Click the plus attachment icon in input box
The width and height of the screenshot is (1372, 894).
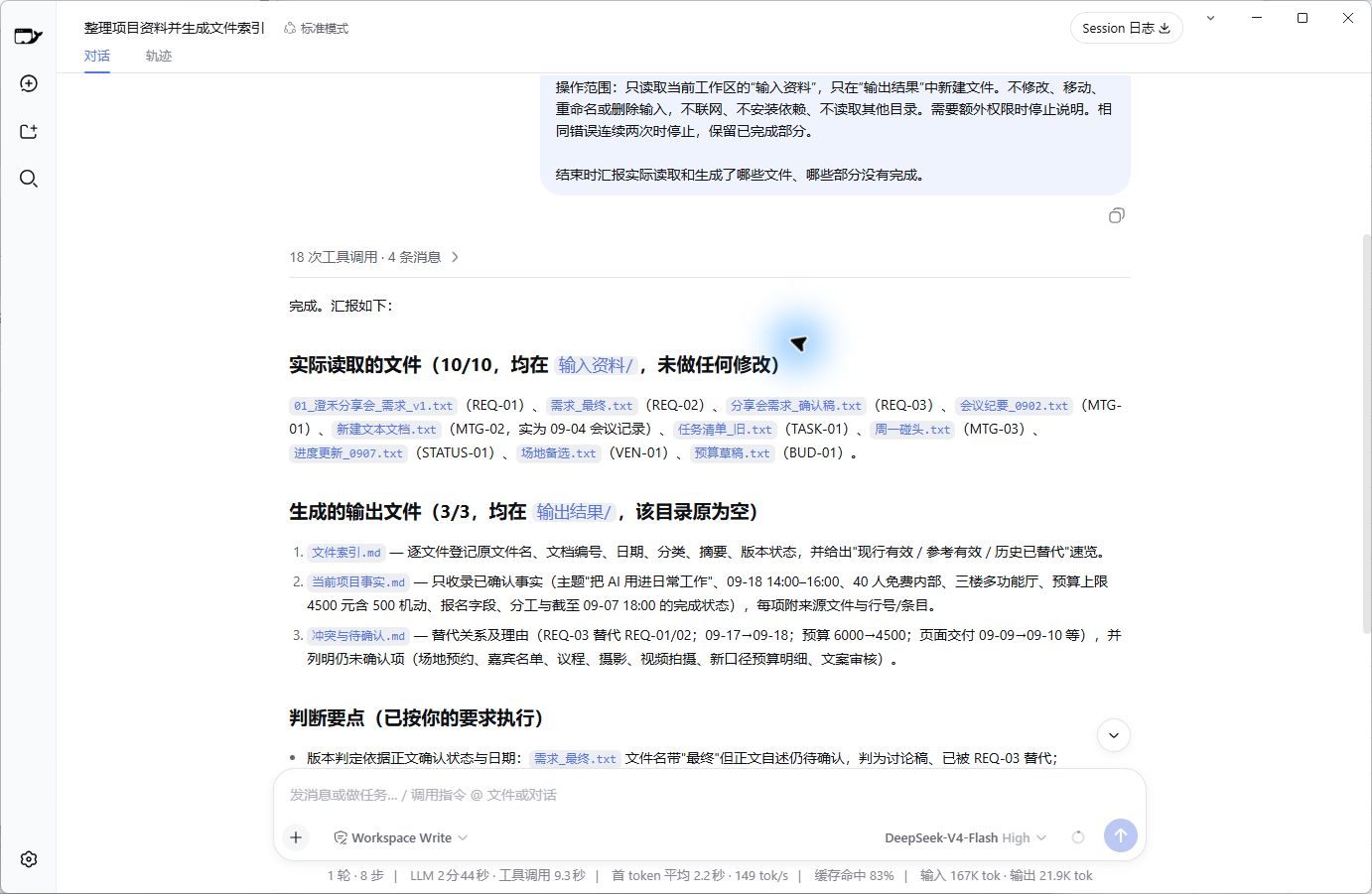[296, 837]
